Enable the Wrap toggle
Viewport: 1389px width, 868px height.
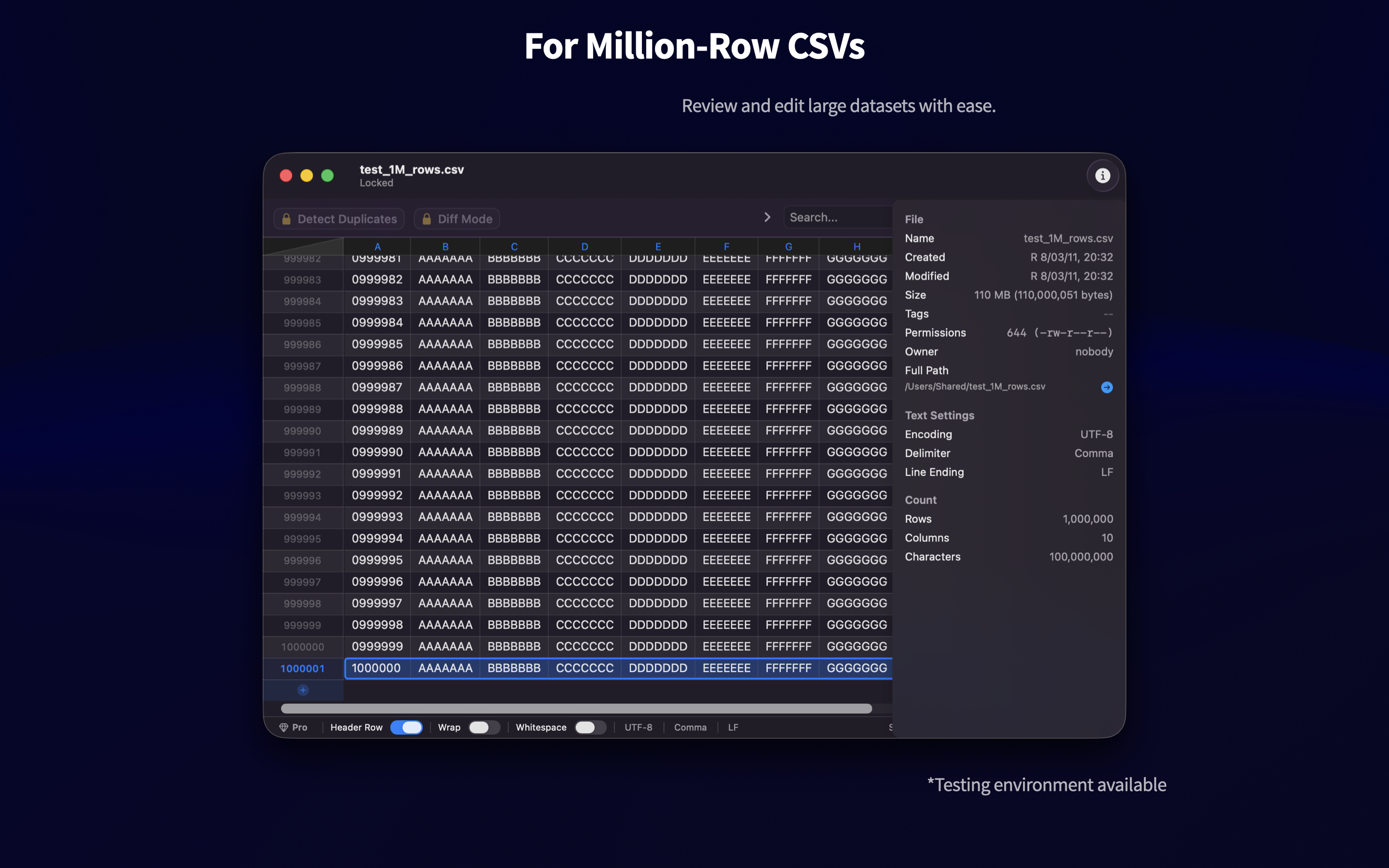coord(484,727)
